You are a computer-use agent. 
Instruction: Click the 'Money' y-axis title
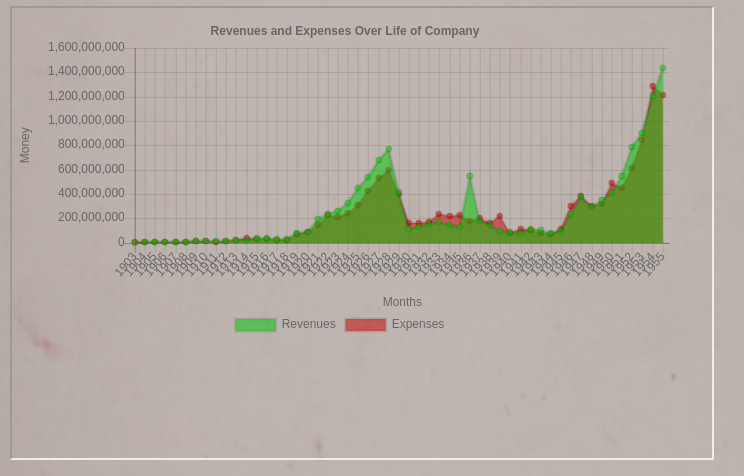[x=25, y=145]
